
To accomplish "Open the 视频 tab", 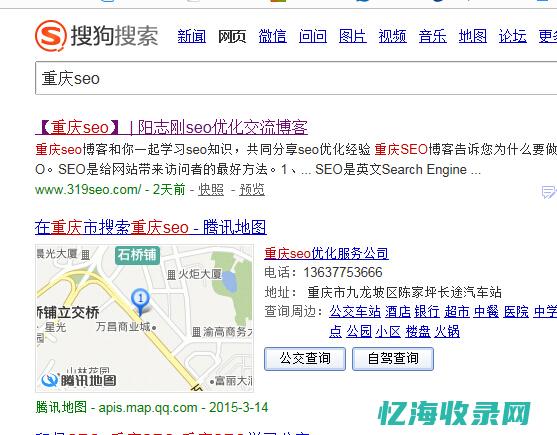I will click(393, 36).
